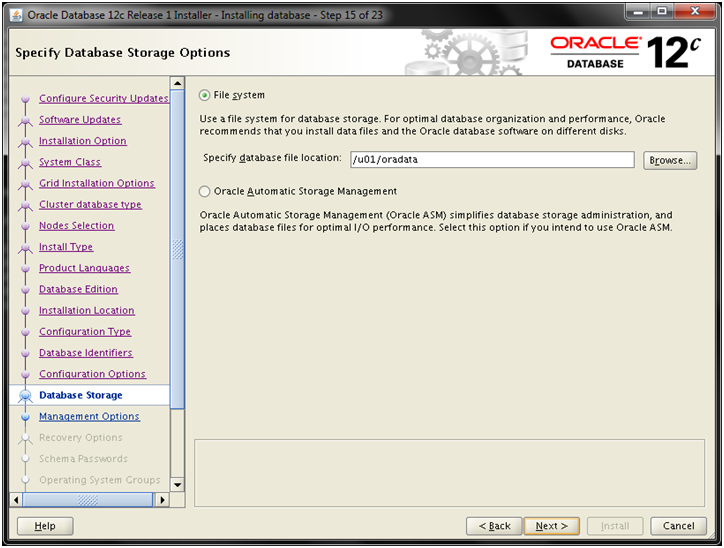Screen dimensions: 724x548
Task: Click the horizontal scrollbar thumb of steps
Action: coord(88,500)
